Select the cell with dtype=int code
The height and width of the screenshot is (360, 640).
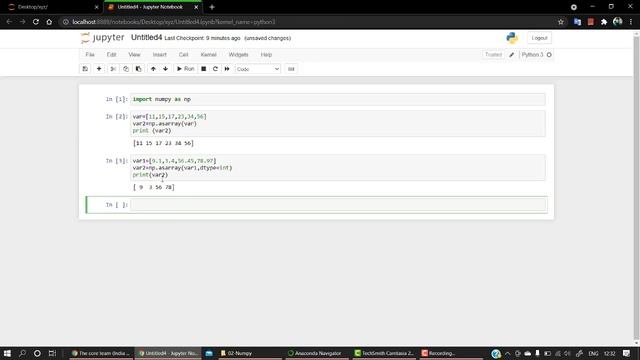point(338,168)
